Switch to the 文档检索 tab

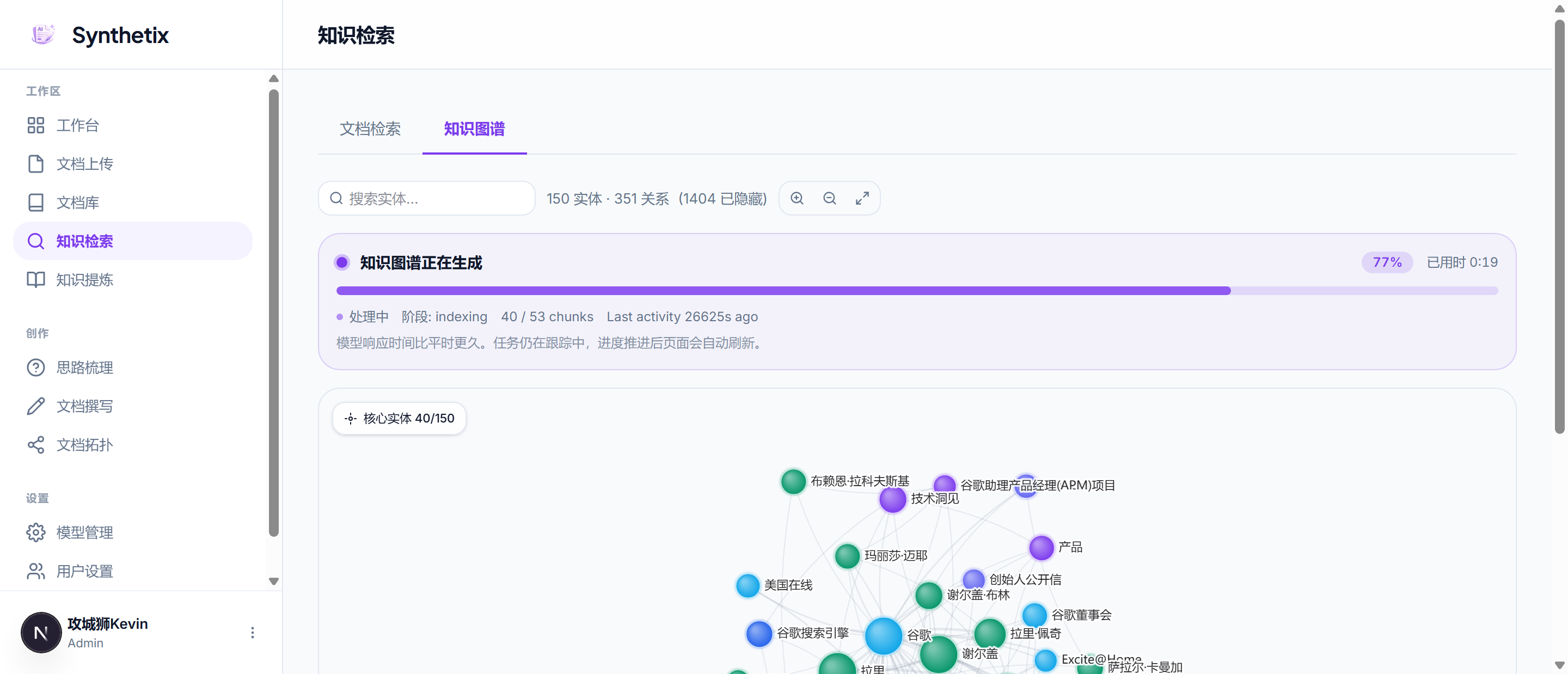click(x=370, y=129)
